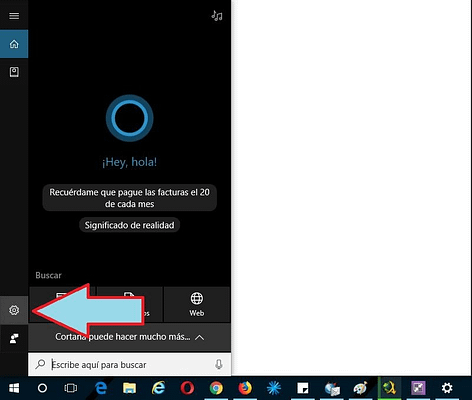This screenshot has width=472, height=400.
Task: Launch Google Chrome from the taskbar
Action: (216, 388)
